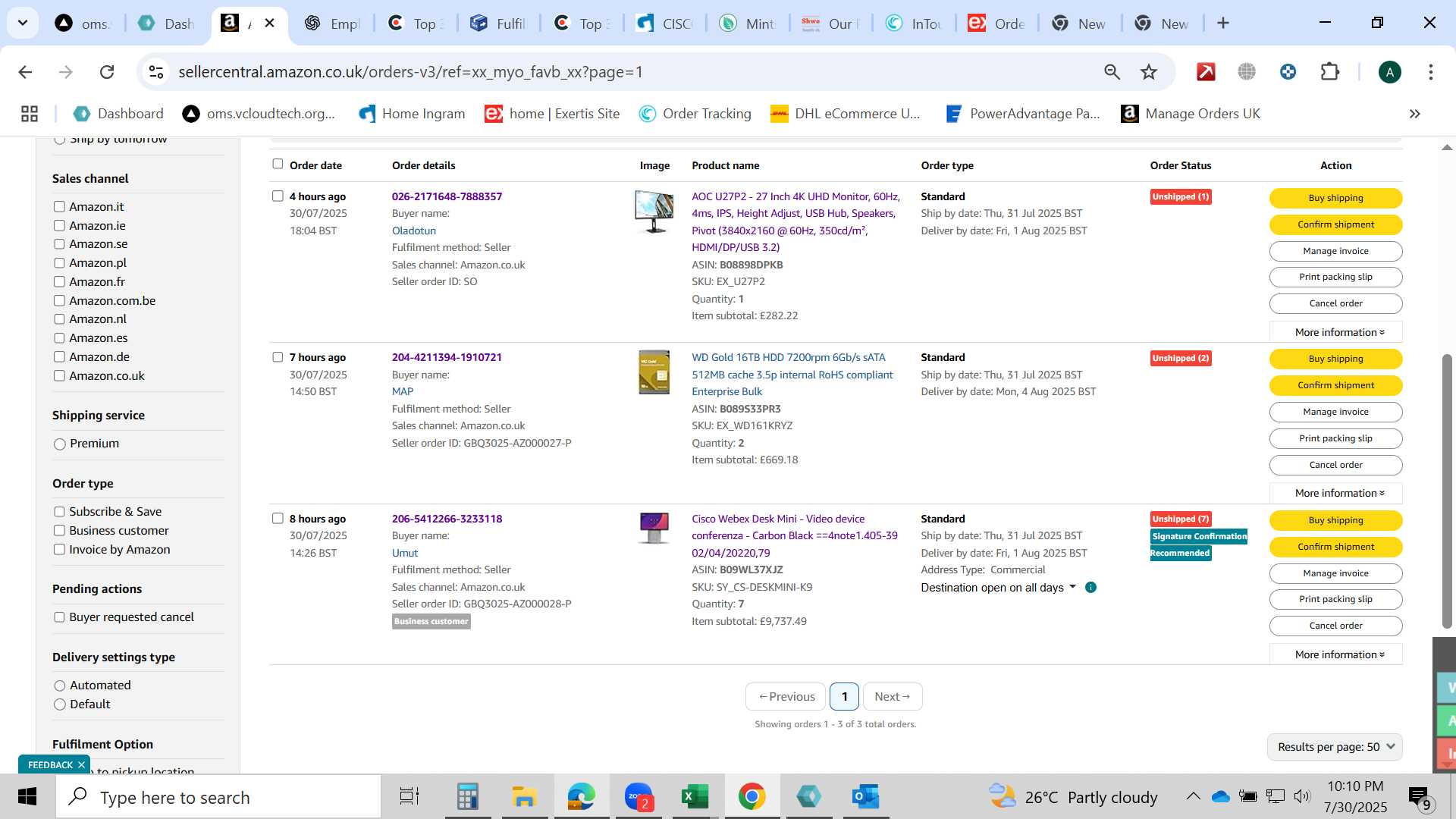
Task: Open Chrome three-dot menu
Action: point(1431,72)
